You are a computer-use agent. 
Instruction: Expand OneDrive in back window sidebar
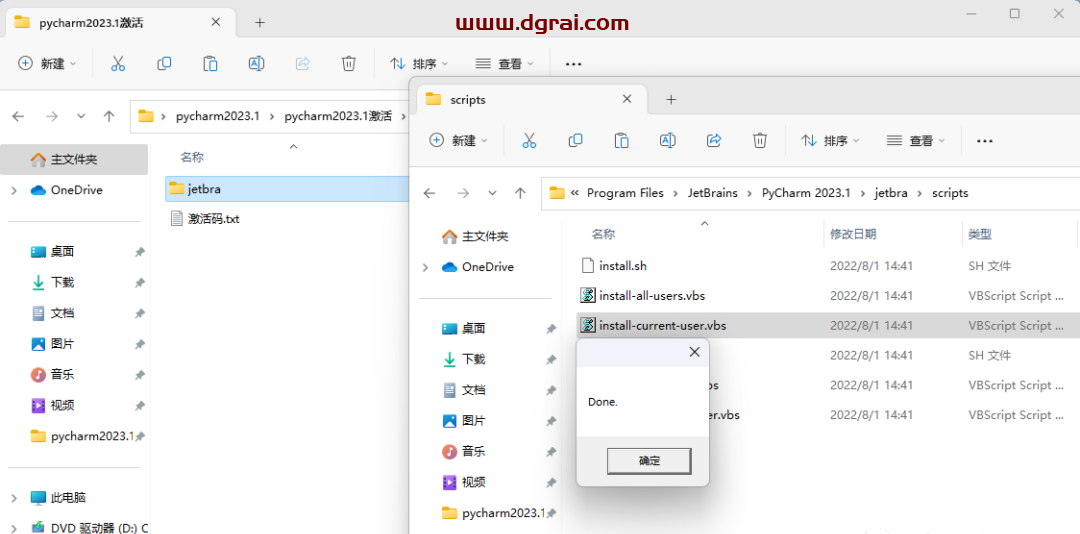click(x=14, y=190)
